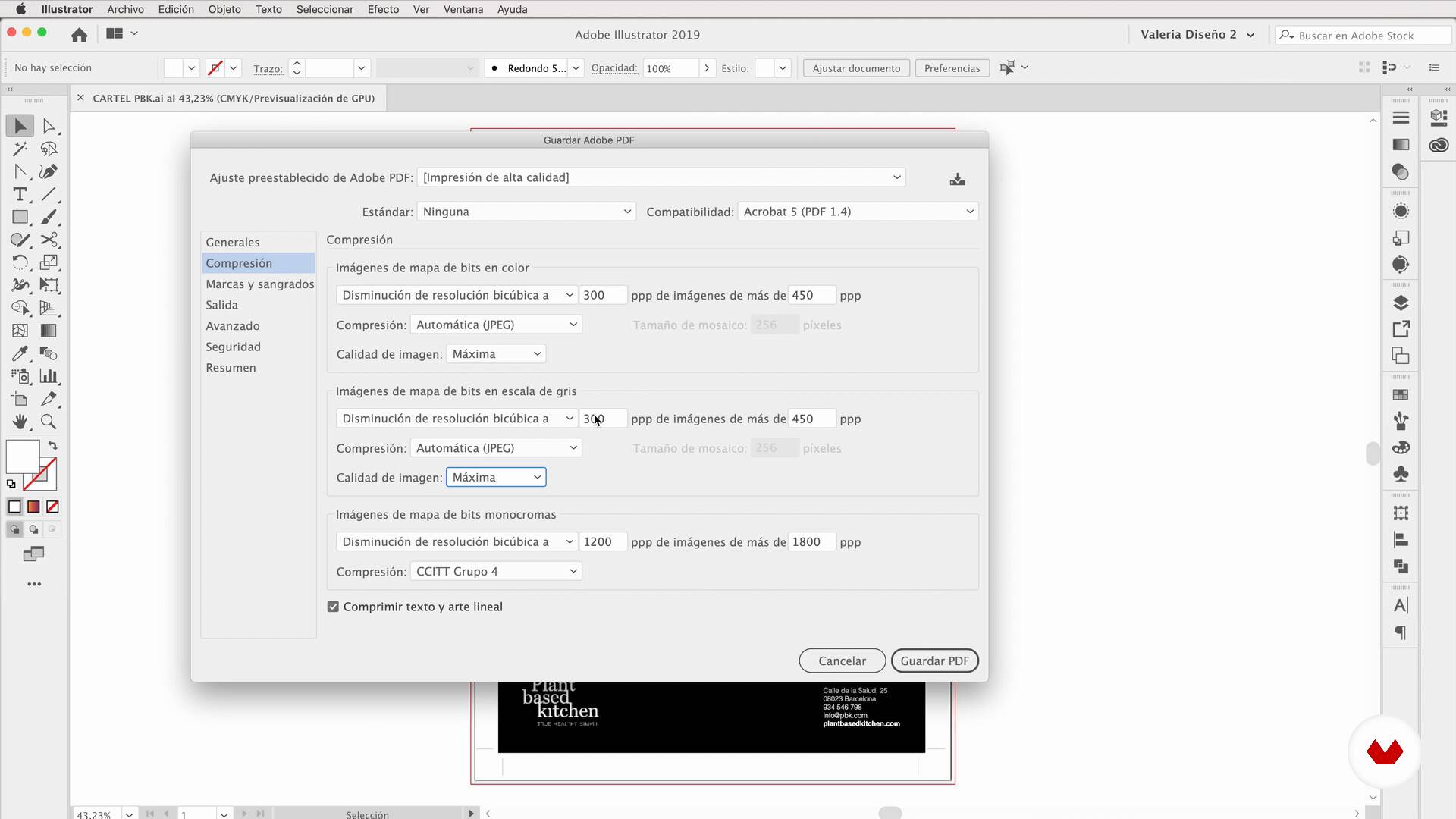
Task: Click the Ajustar documento button
Action: click(856, 68)
